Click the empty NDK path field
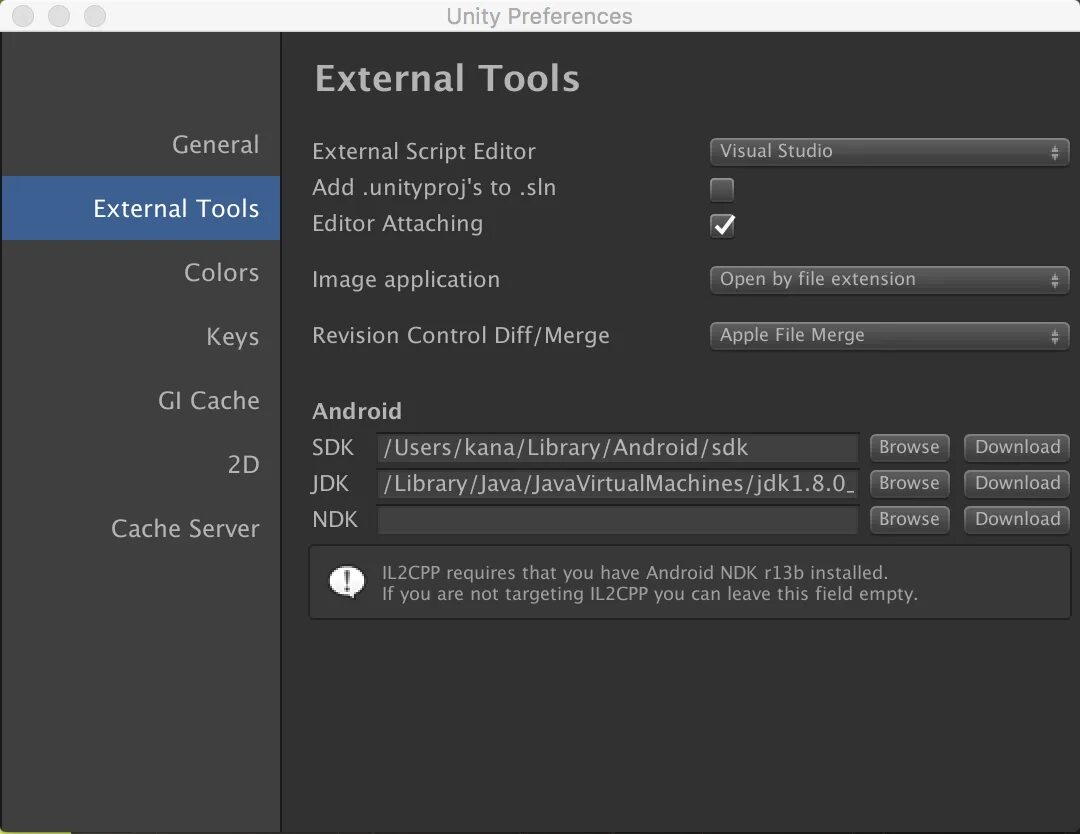Screen dimensions: 1080x834 click(x=617, y=520)
